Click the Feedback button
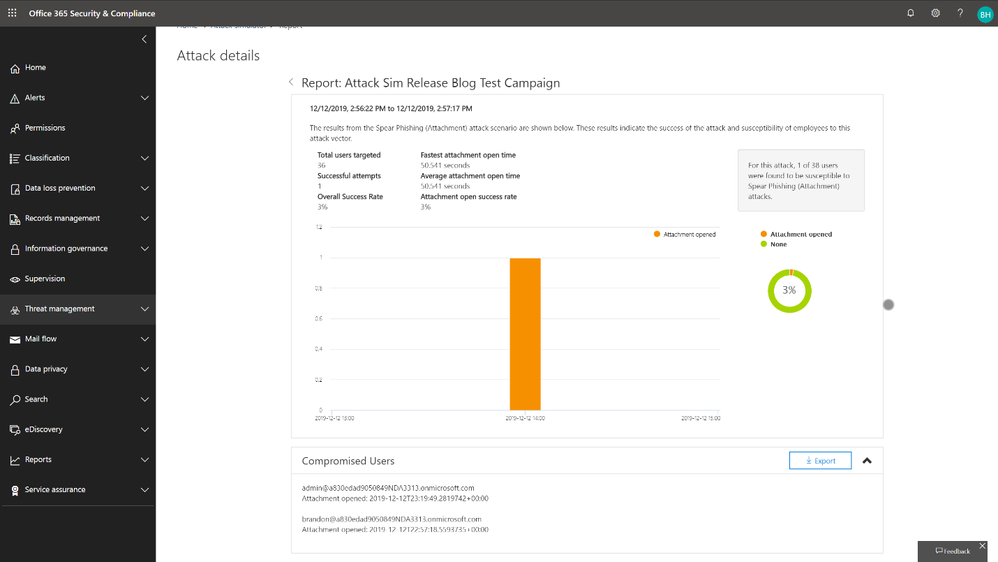The height and width of the screenshot is (562, 998). pyautogui.click(x=953, y=551)
